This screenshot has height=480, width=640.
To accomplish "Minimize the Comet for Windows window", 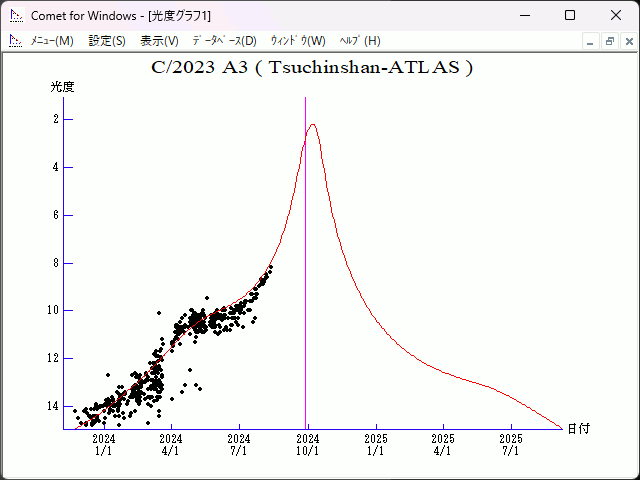I will point(525,16).
